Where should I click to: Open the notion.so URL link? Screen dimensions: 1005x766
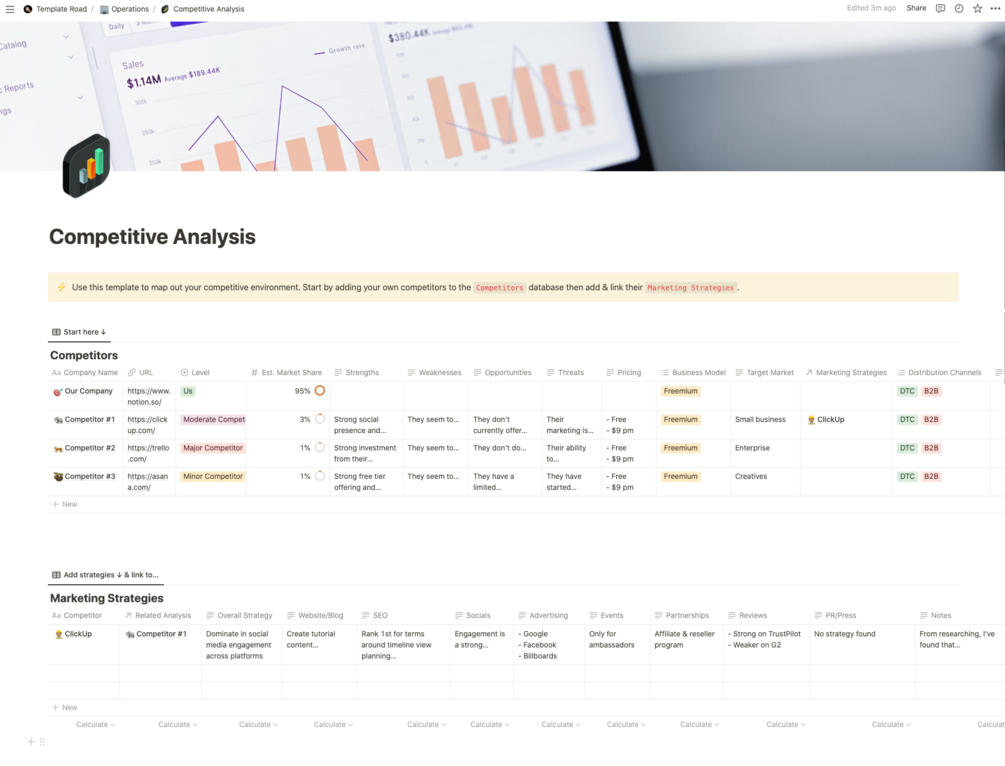(x=149, y=396)
